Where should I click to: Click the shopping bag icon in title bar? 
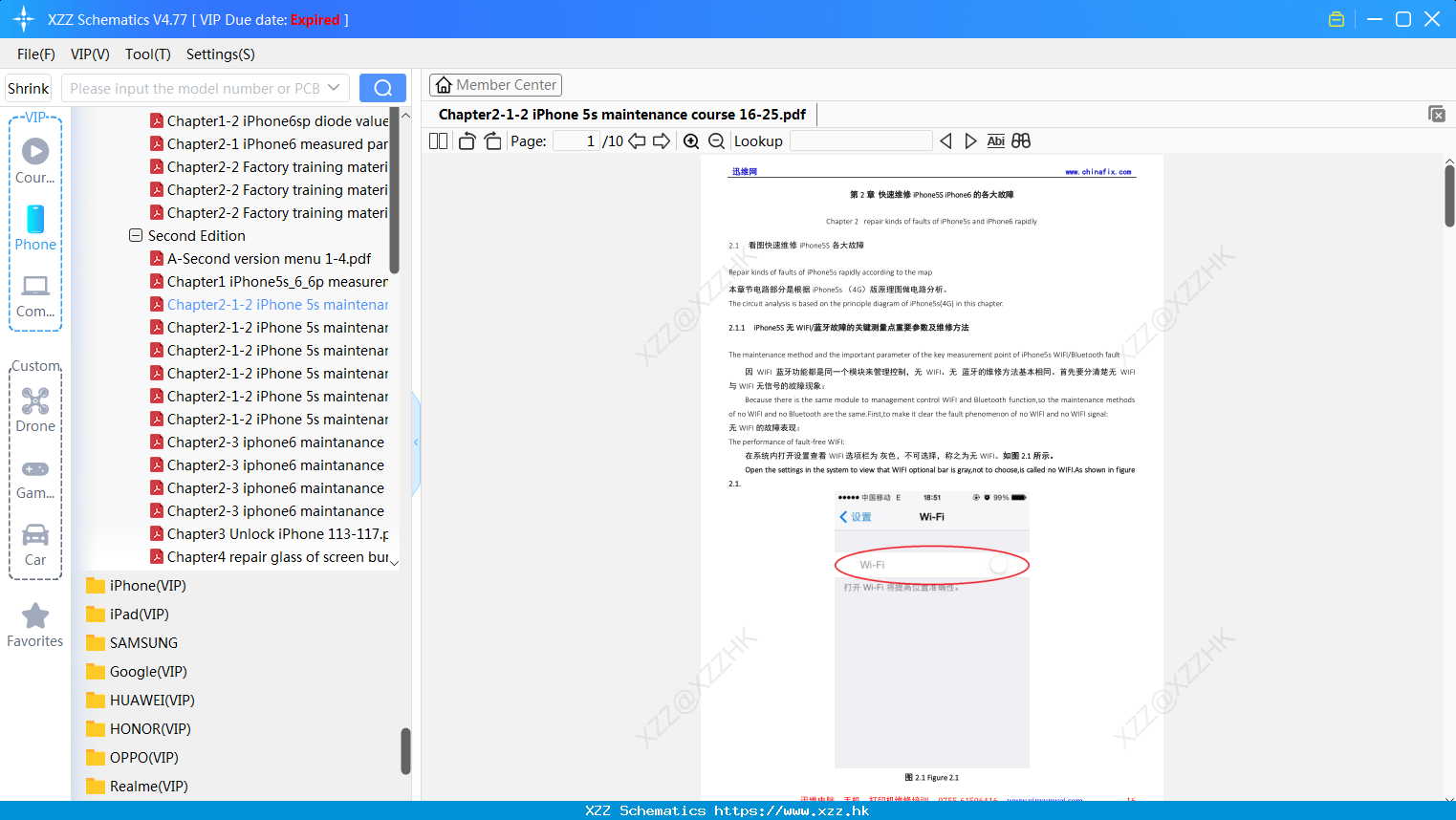click(x=1336, y=19)
